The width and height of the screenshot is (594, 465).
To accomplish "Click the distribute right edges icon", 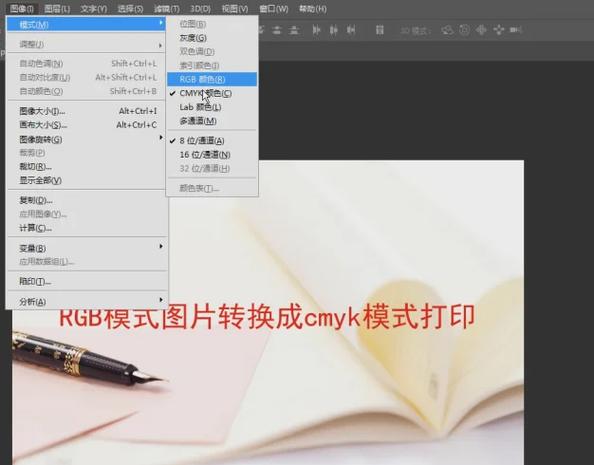I will coord(351,30).
